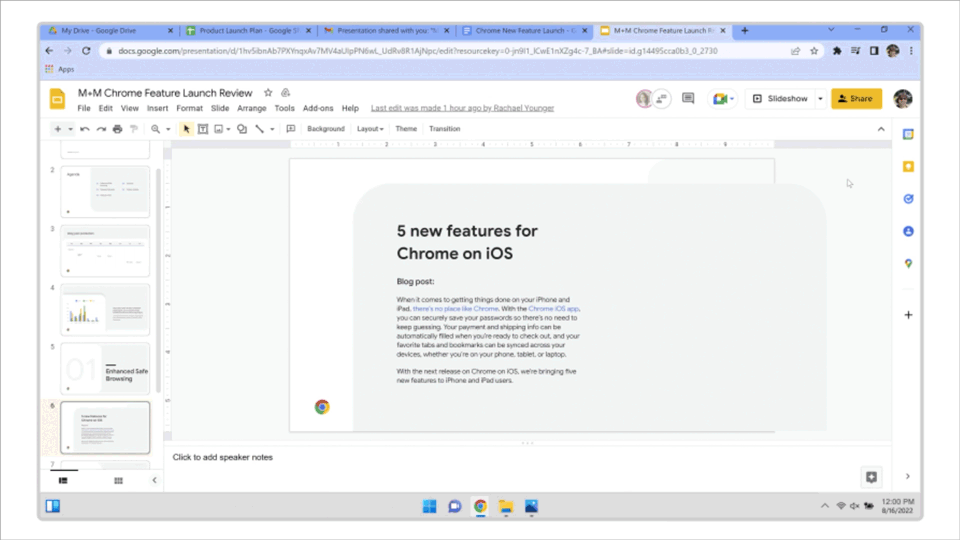960x540 pixels.
Task: Open the File menu
Action: point(84,108)
